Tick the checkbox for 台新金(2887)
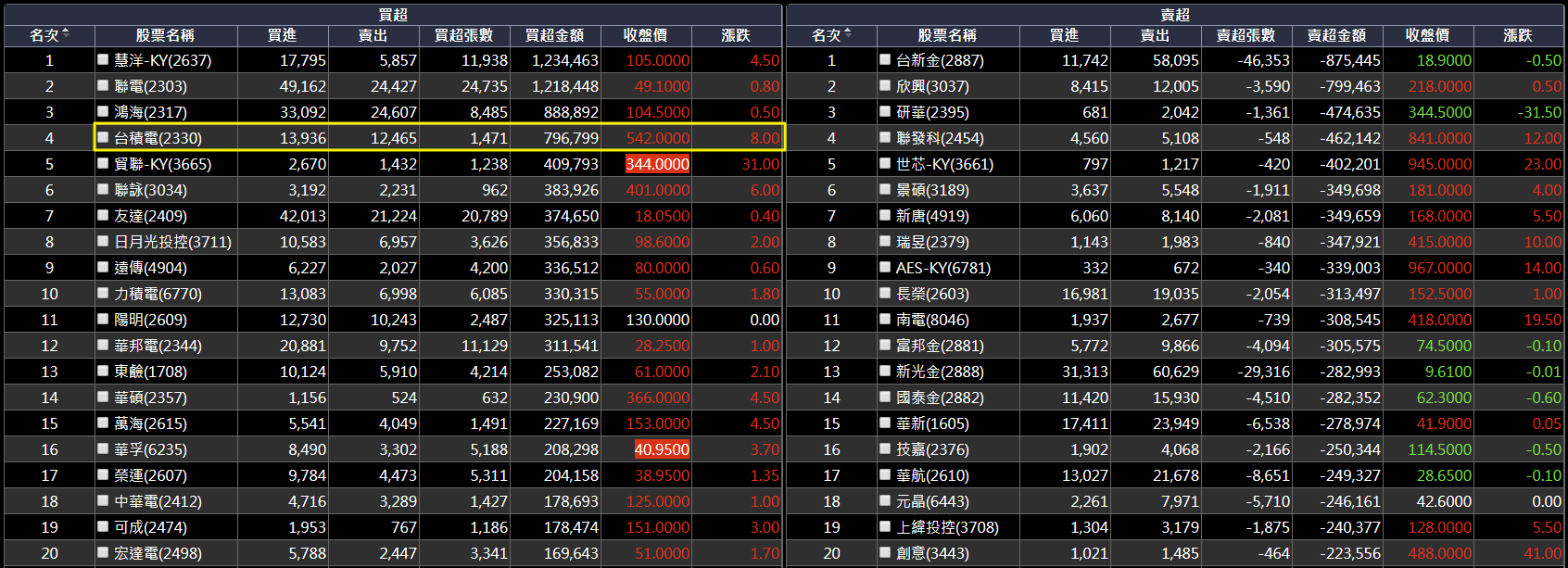This screenshot has height=568, width=1568. pyautogui.click(x=885, y=59)
